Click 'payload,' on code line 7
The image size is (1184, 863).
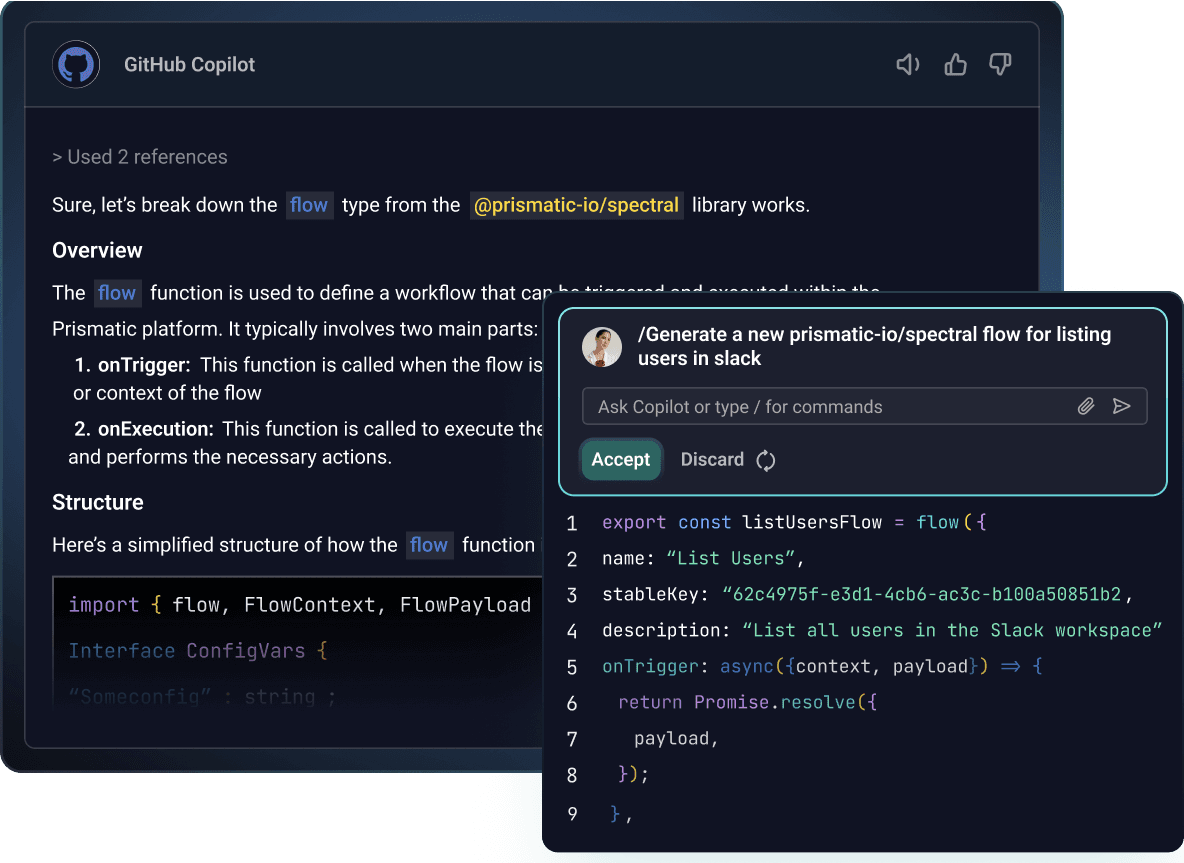pyautogui.click(x=676, y=738)
